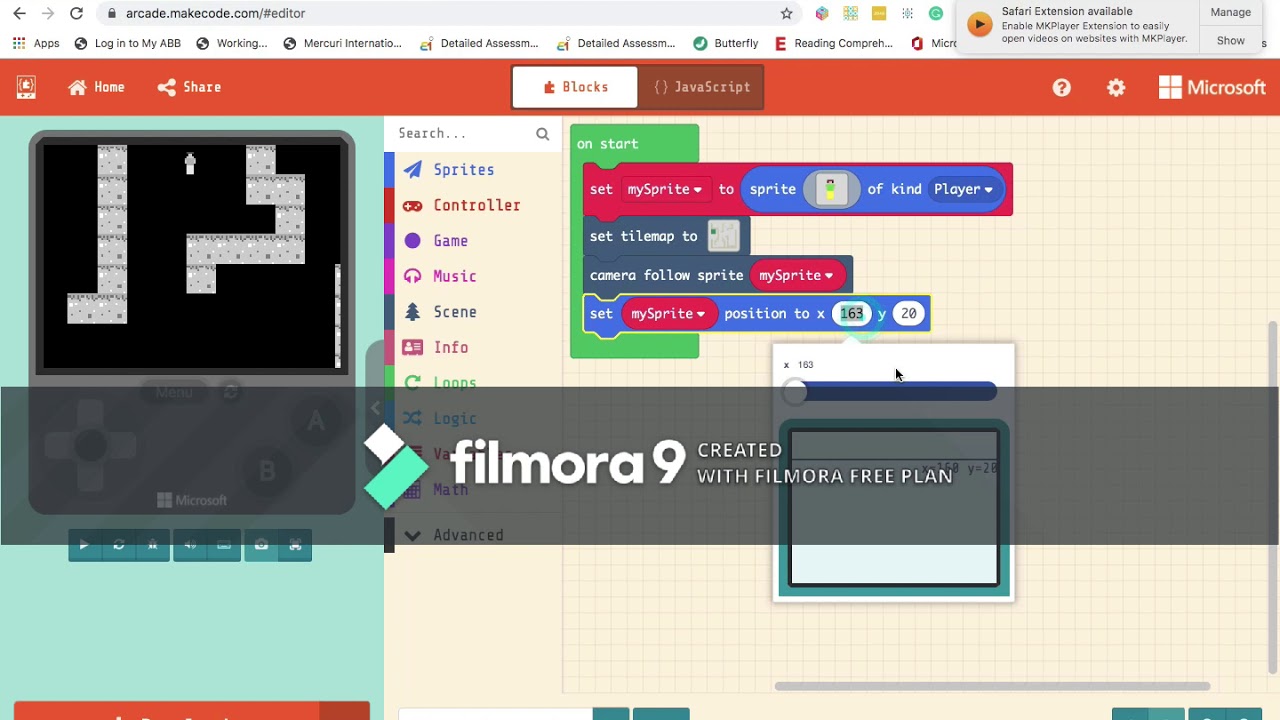Viewport: 1280px width, 720px height.
Task: Click Manage in the extension popup
Action: click(1230, 13)
